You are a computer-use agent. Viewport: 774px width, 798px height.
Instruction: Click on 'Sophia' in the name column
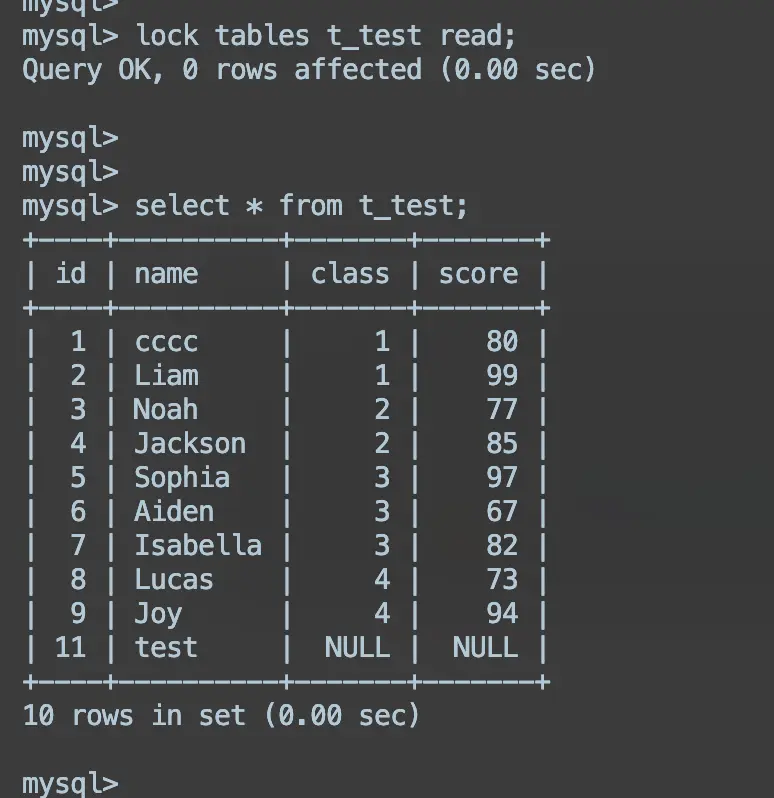click(x=182, y=478)
